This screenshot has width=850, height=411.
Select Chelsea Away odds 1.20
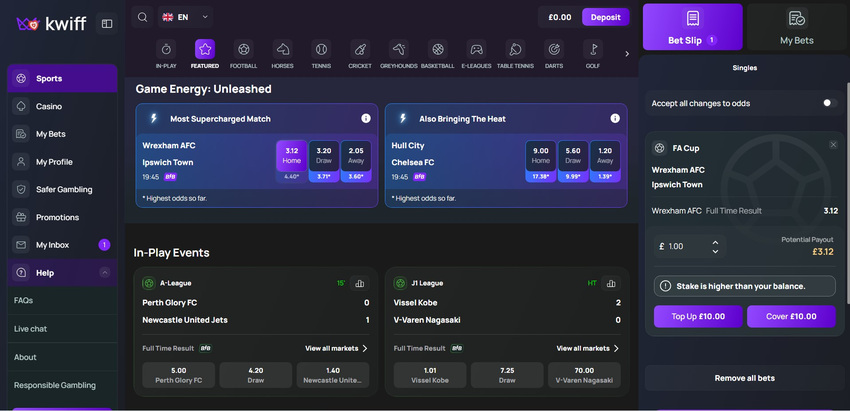(605, 156)
